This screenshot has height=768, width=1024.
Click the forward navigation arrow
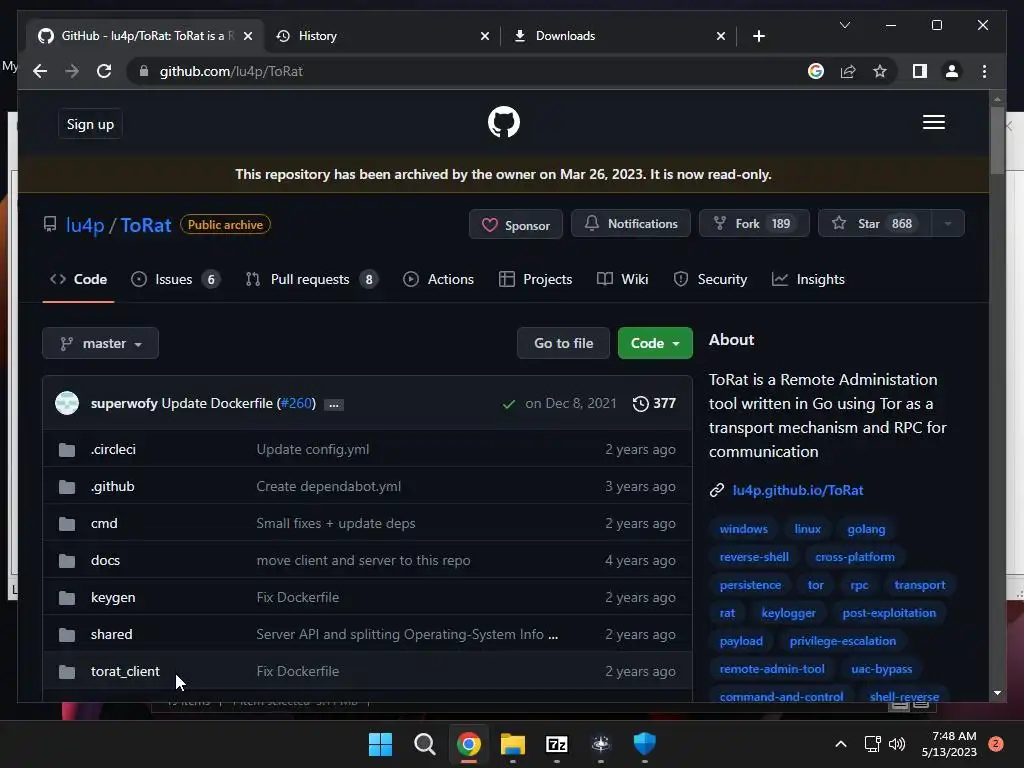coord(72,71)
